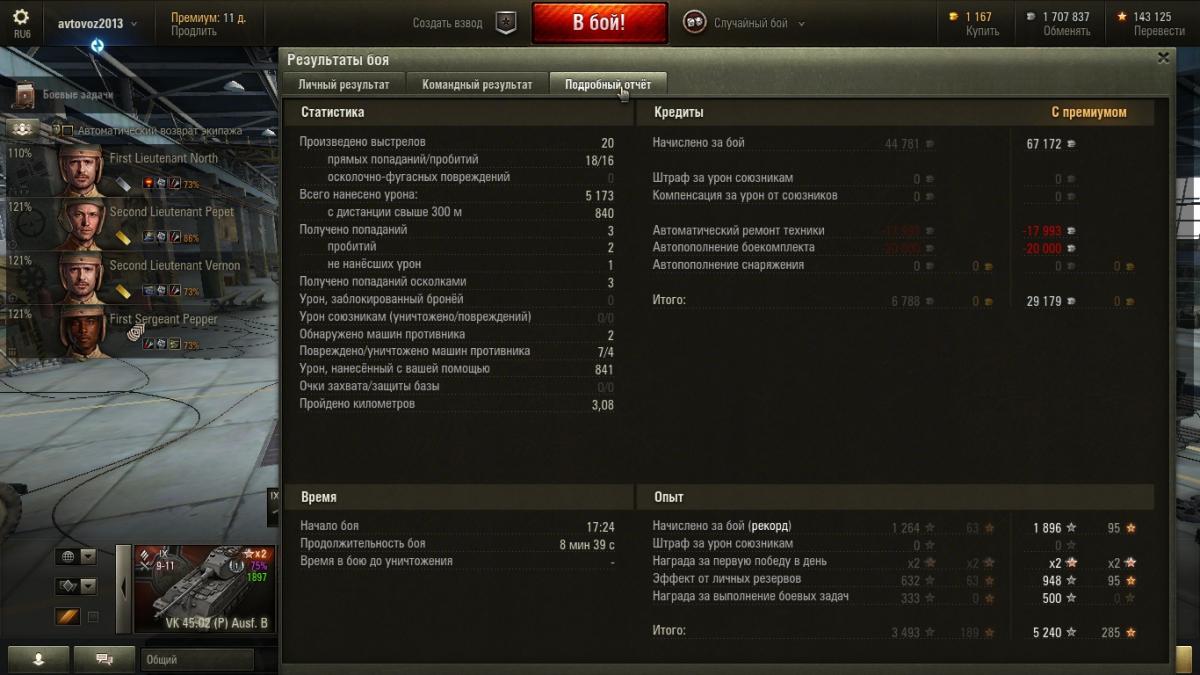Image resolution: width=1200 pixels, height=675 pixels.
Task: Click the red В бой! button
Action: pyautogui.click(x=600, y=23)
